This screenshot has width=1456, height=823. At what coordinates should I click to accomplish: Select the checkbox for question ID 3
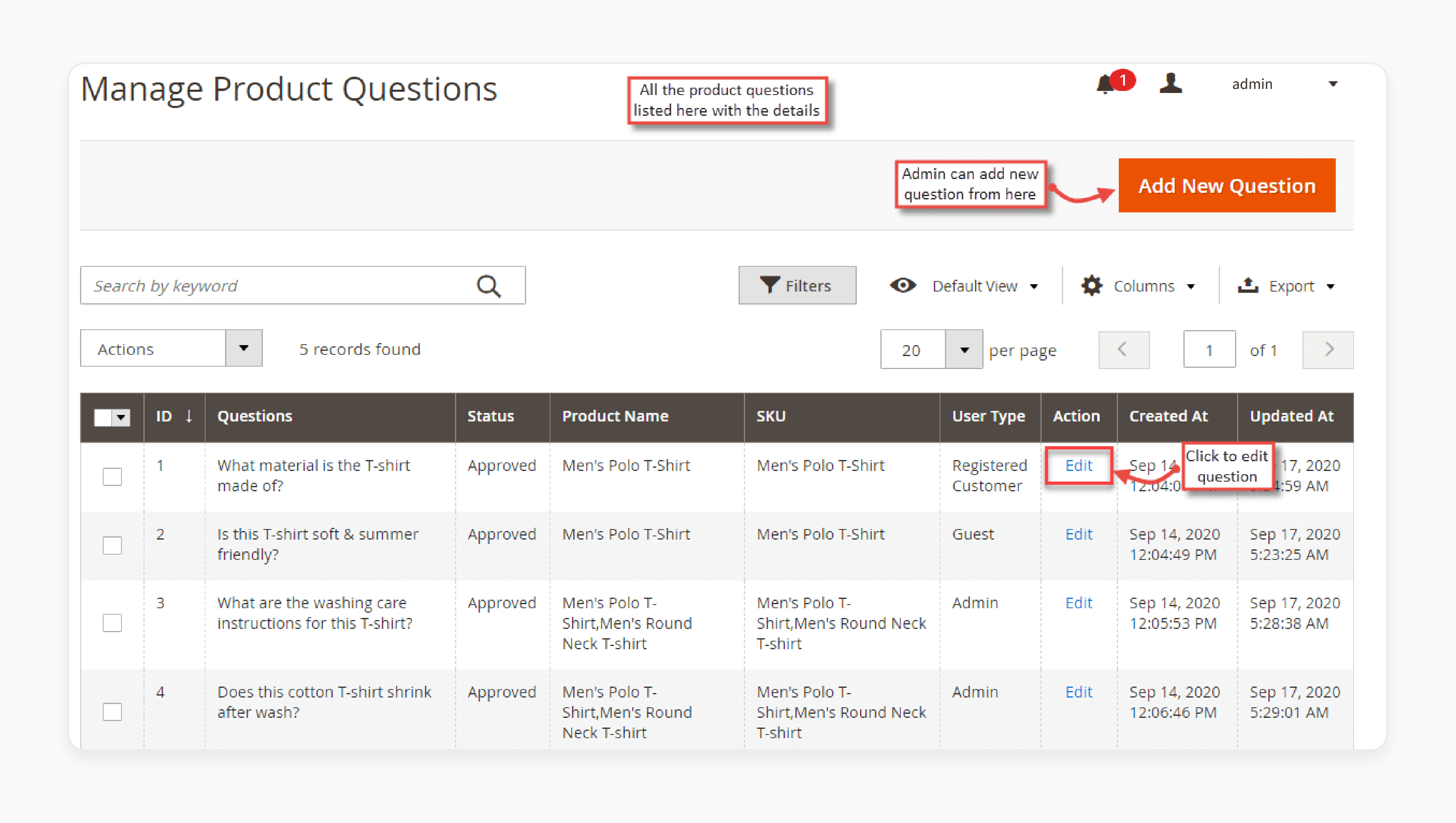point(112,623)
